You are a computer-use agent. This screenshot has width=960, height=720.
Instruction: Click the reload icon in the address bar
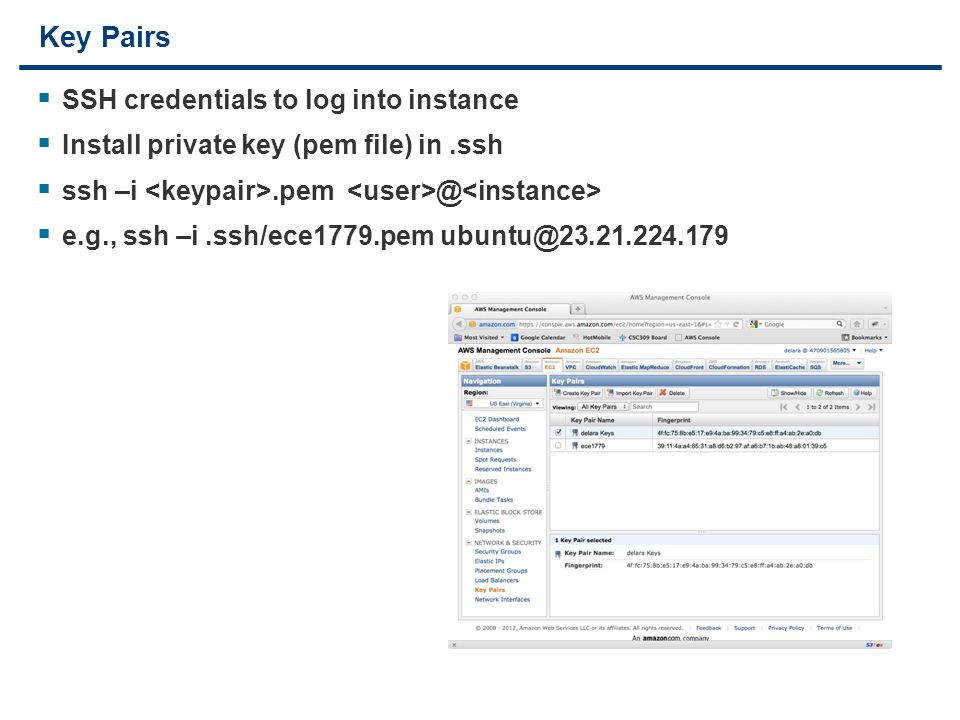point(735,324)
